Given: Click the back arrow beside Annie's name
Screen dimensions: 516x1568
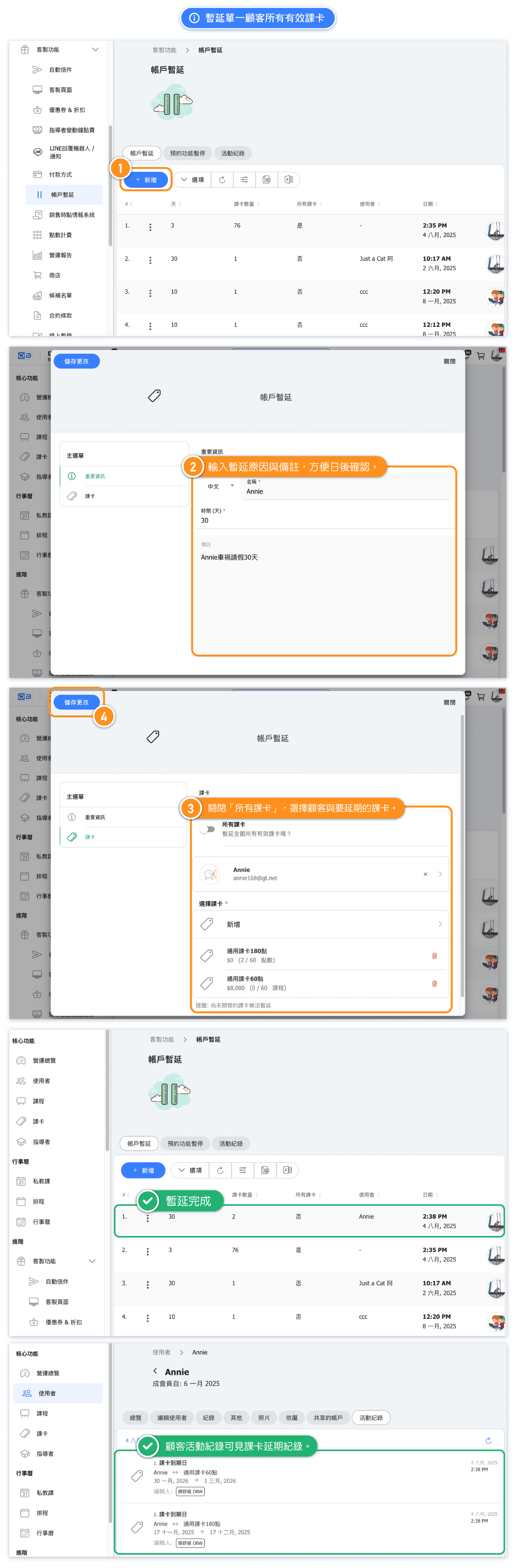Looking at the screenshot, I should [155, 1371].
